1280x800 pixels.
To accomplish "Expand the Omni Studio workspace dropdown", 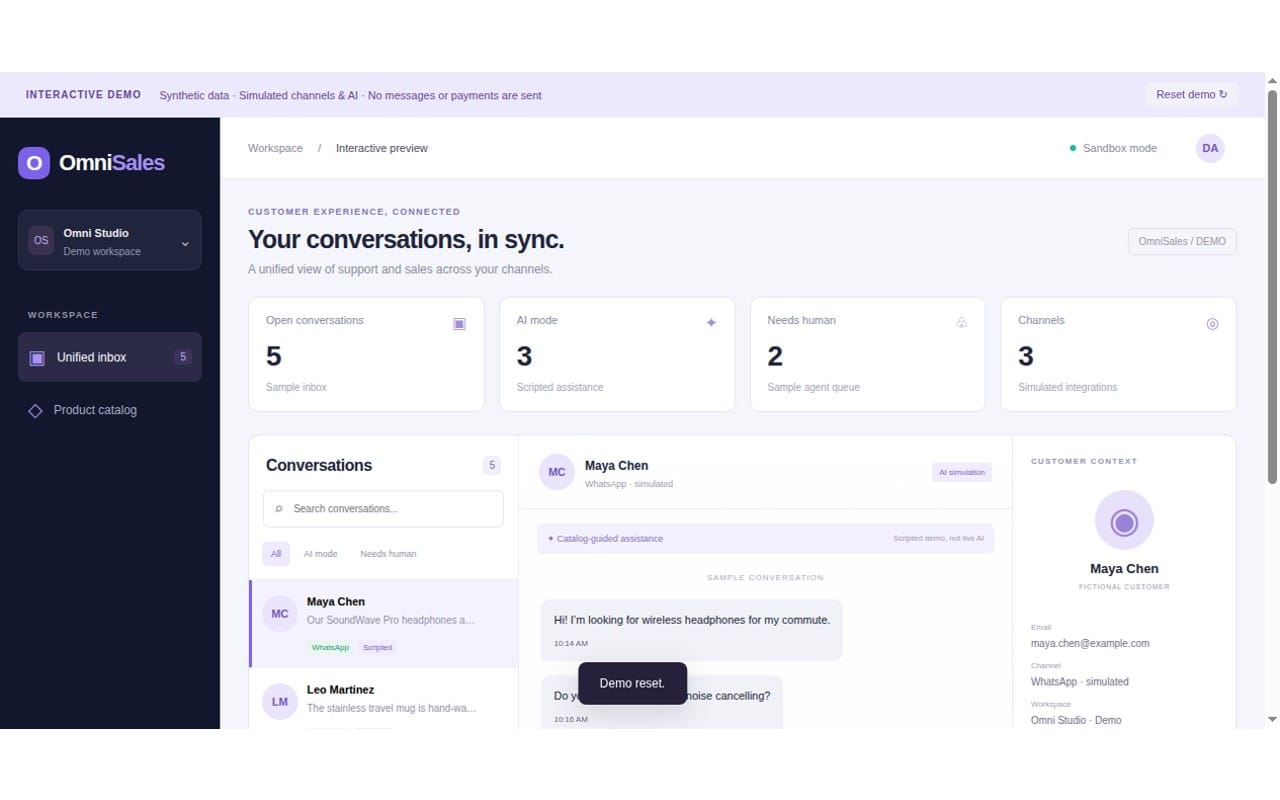I will click(110, 240).
